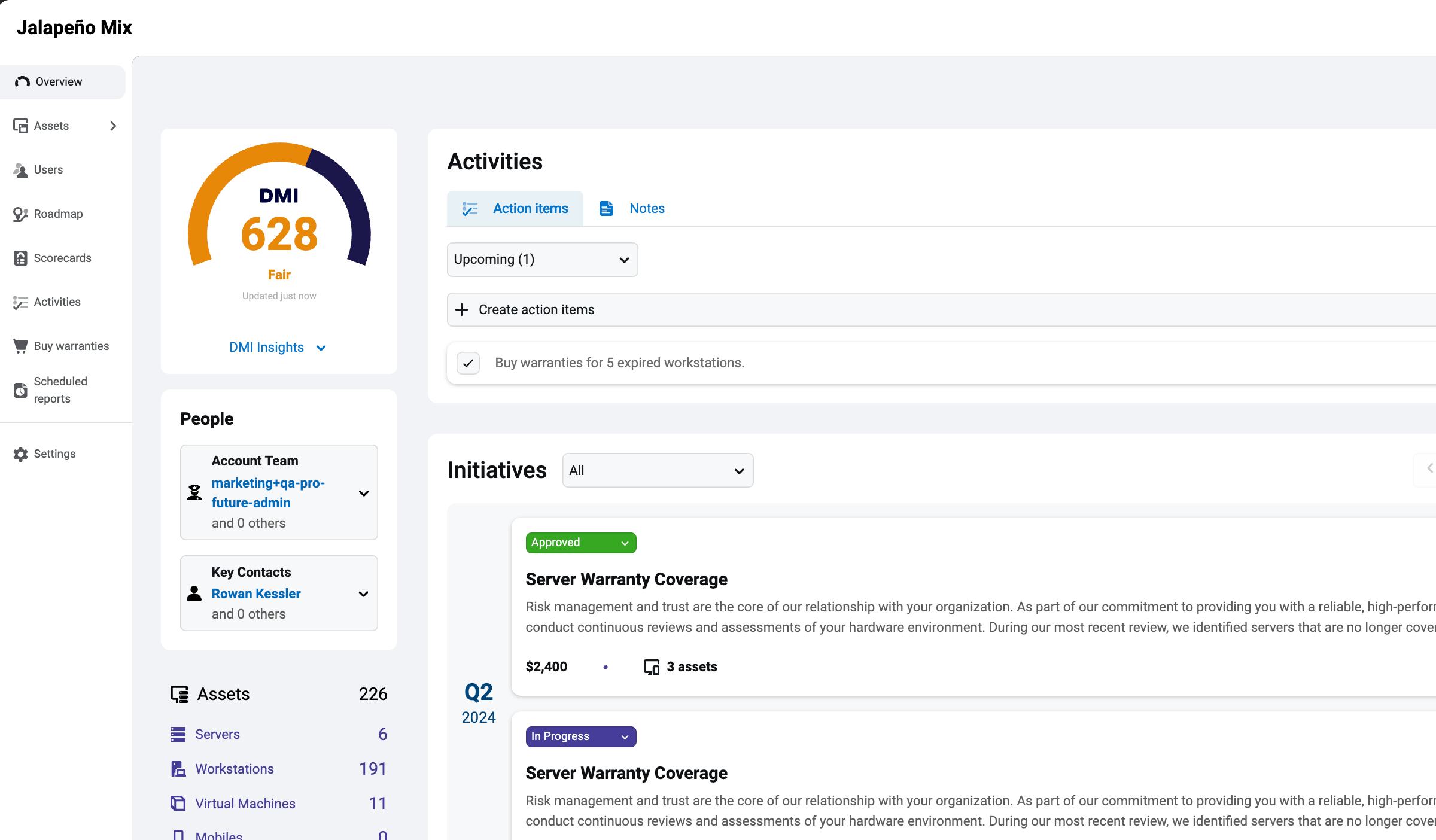Select the Assets icon in the sidebar
1436x840 pixels.
click(x=21, y=126)
